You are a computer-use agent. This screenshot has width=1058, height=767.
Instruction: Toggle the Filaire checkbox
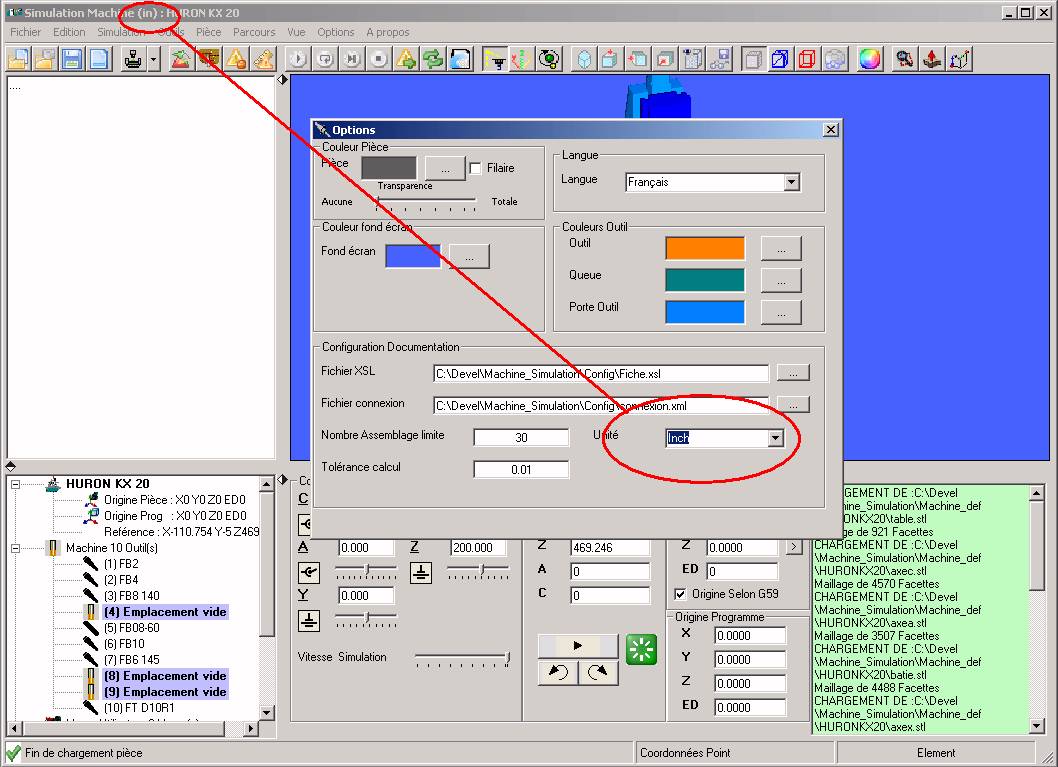[475, 168]
